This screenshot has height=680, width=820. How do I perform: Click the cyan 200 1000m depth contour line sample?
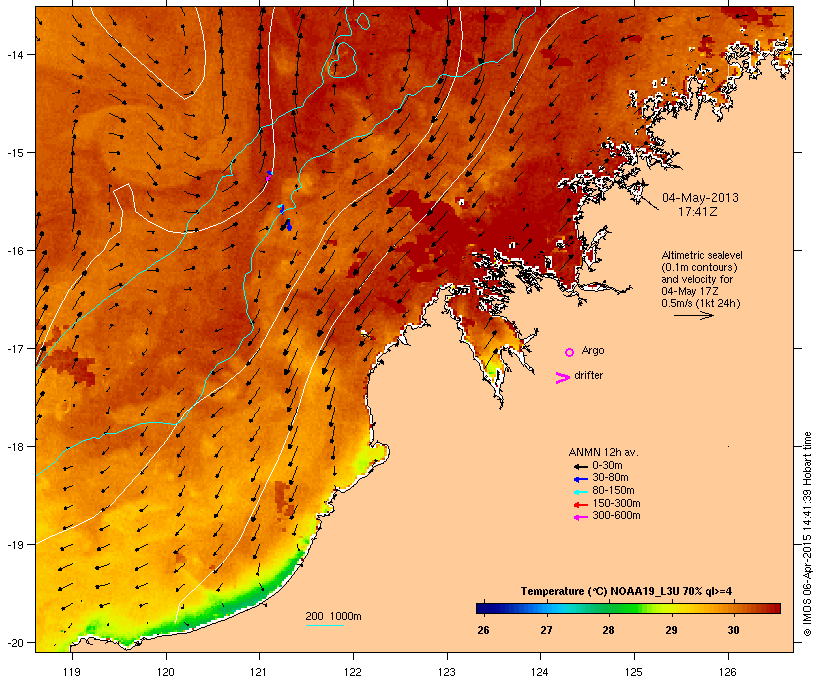324,625
